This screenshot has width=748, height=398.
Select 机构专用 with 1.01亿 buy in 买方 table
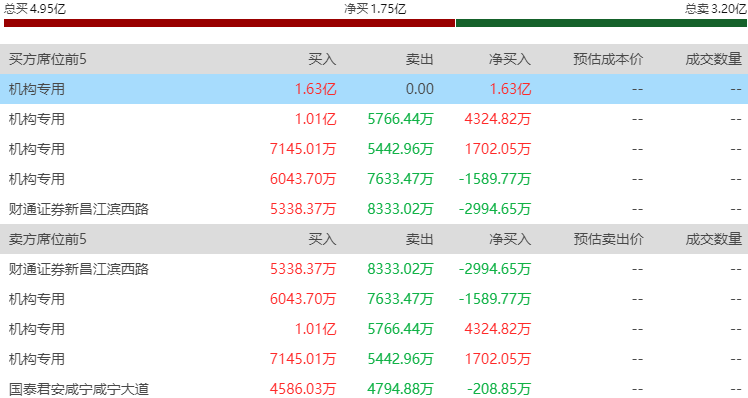[37, 119]
